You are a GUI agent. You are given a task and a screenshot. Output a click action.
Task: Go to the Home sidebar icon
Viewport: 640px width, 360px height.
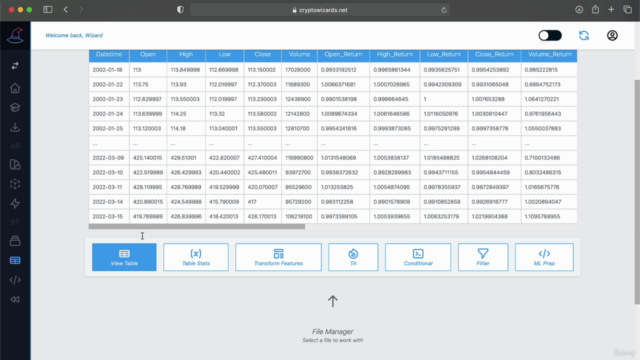(x=15, y=88)
